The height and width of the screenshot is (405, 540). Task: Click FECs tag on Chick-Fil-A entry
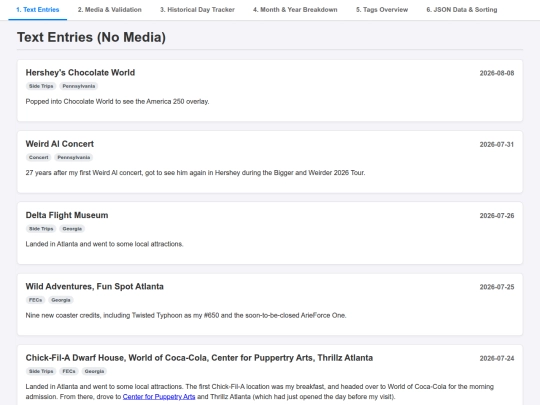click(69, 371)
